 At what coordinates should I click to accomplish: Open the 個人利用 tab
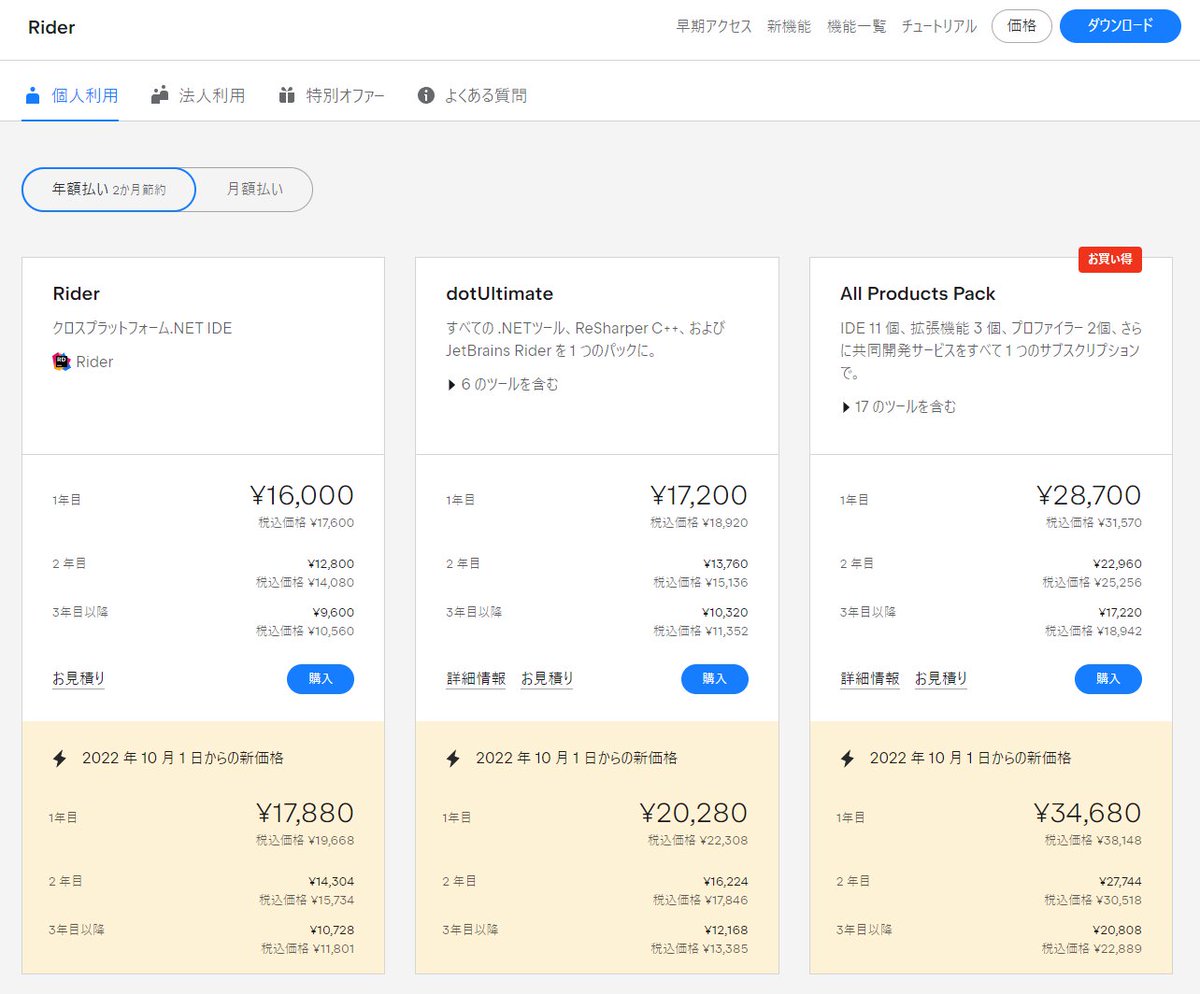point(70,96)
